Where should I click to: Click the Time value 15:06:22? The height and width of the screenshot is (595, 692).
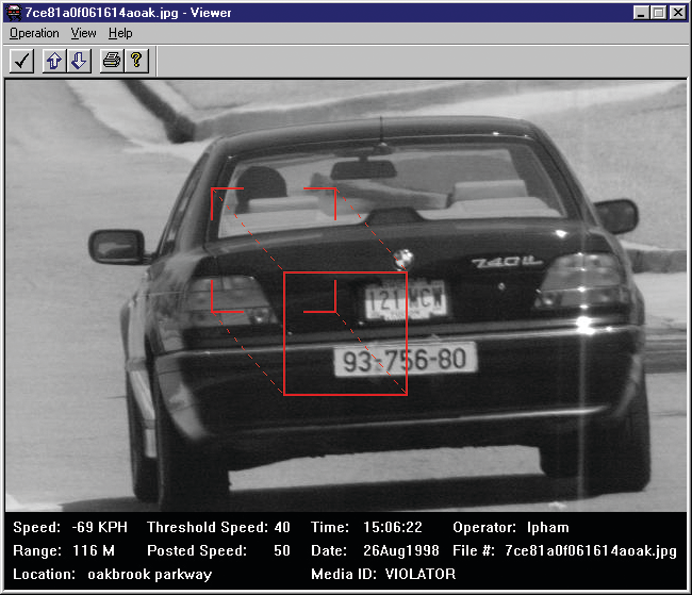tap(393, 527)
